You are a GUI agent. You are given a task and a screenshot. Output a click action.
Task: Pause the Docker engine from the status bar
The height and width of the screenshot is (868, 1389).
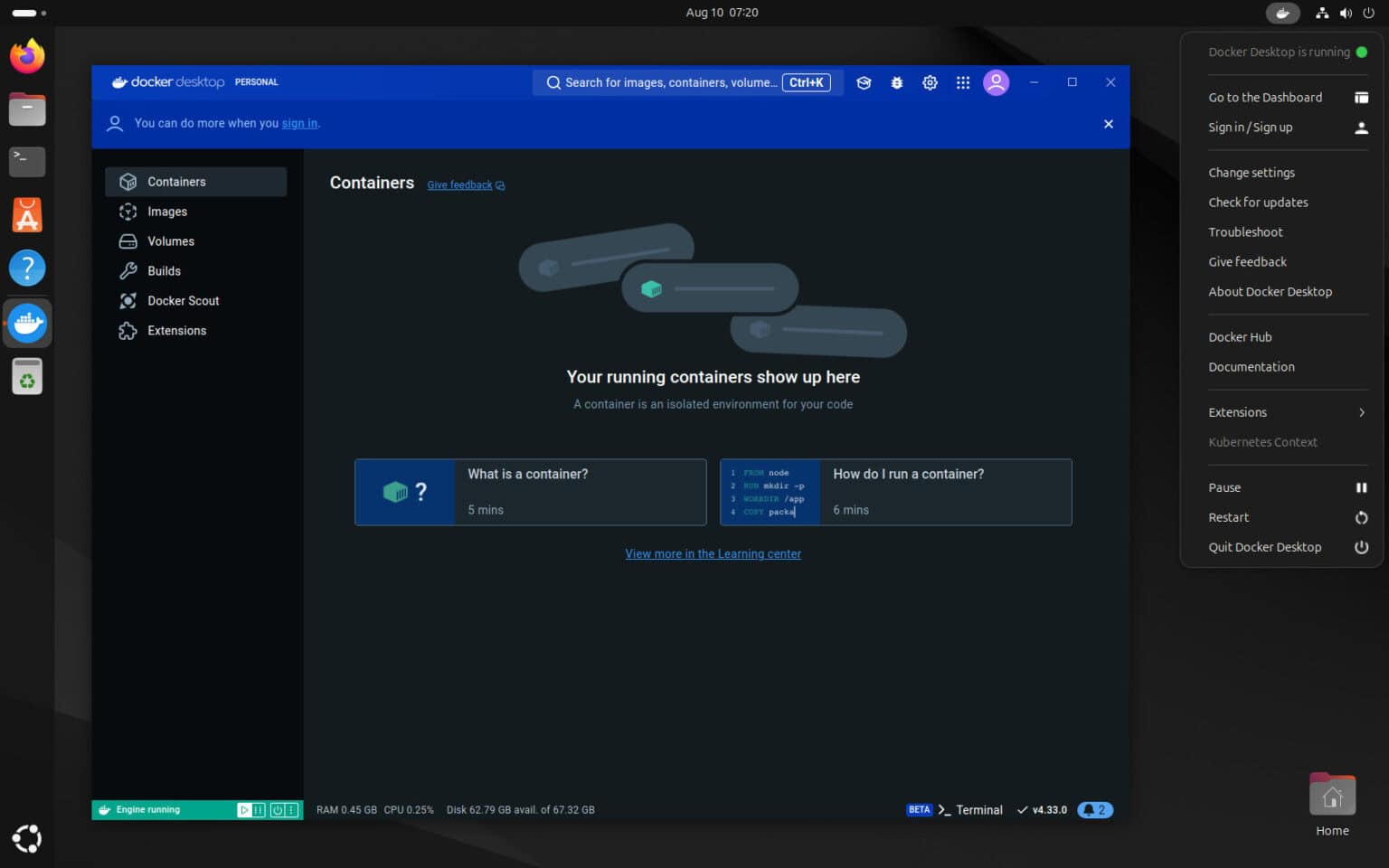(257, 809)
